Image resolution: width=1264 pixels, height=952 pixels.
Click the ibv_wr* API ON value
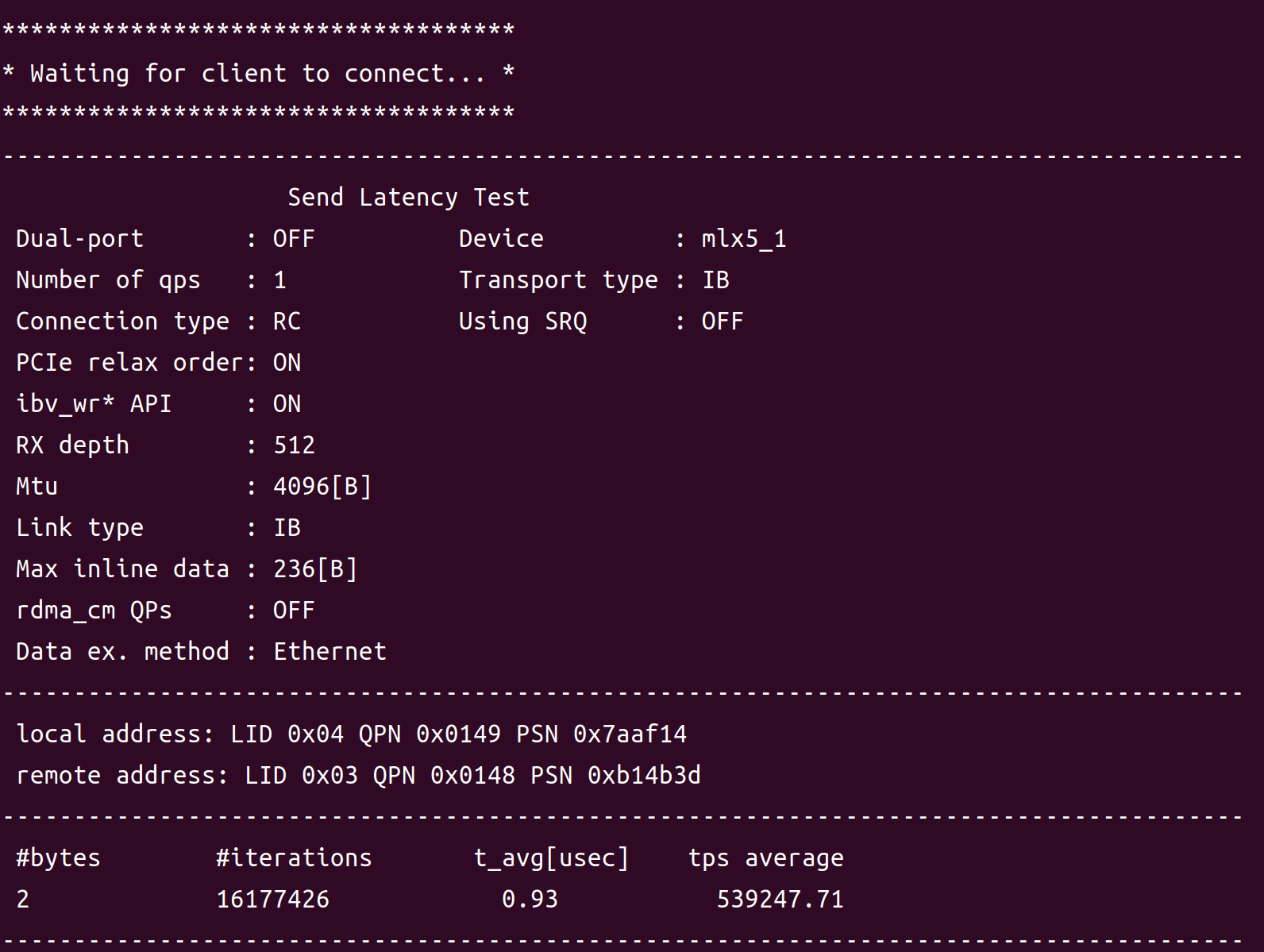[x=287, y=404]
